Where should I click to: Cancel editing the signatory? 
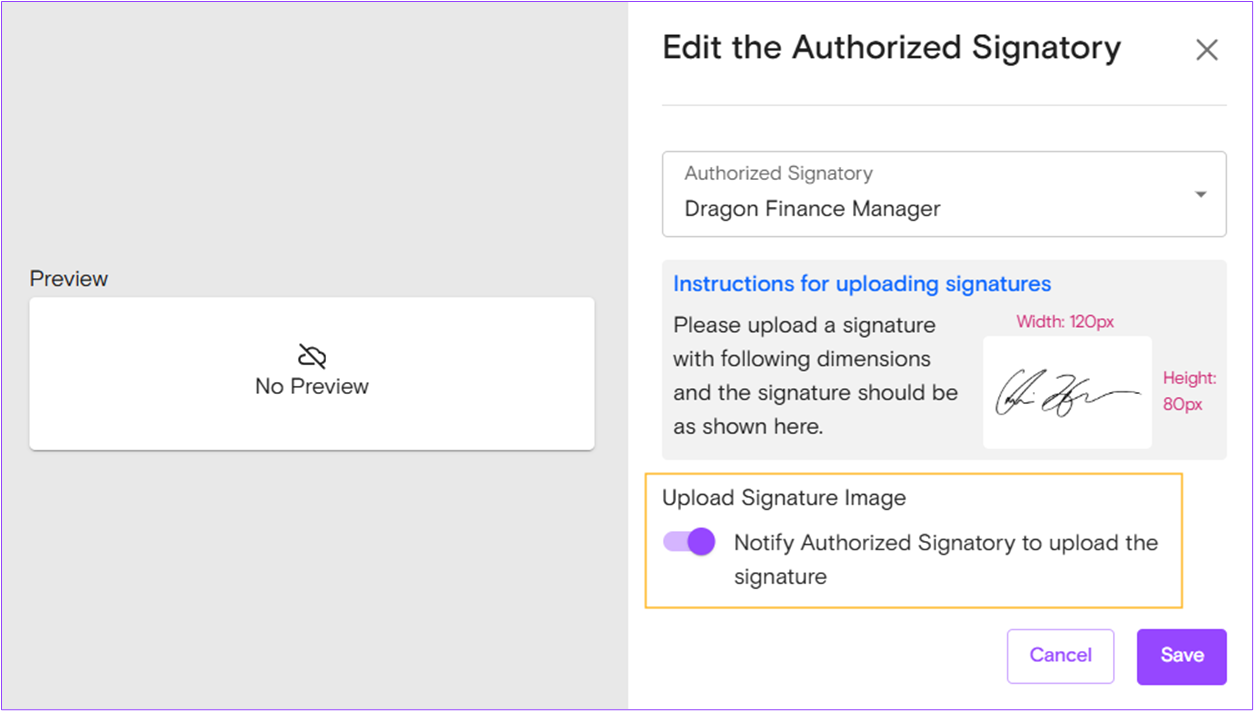pyautogui.click(x=1060, y=656)
